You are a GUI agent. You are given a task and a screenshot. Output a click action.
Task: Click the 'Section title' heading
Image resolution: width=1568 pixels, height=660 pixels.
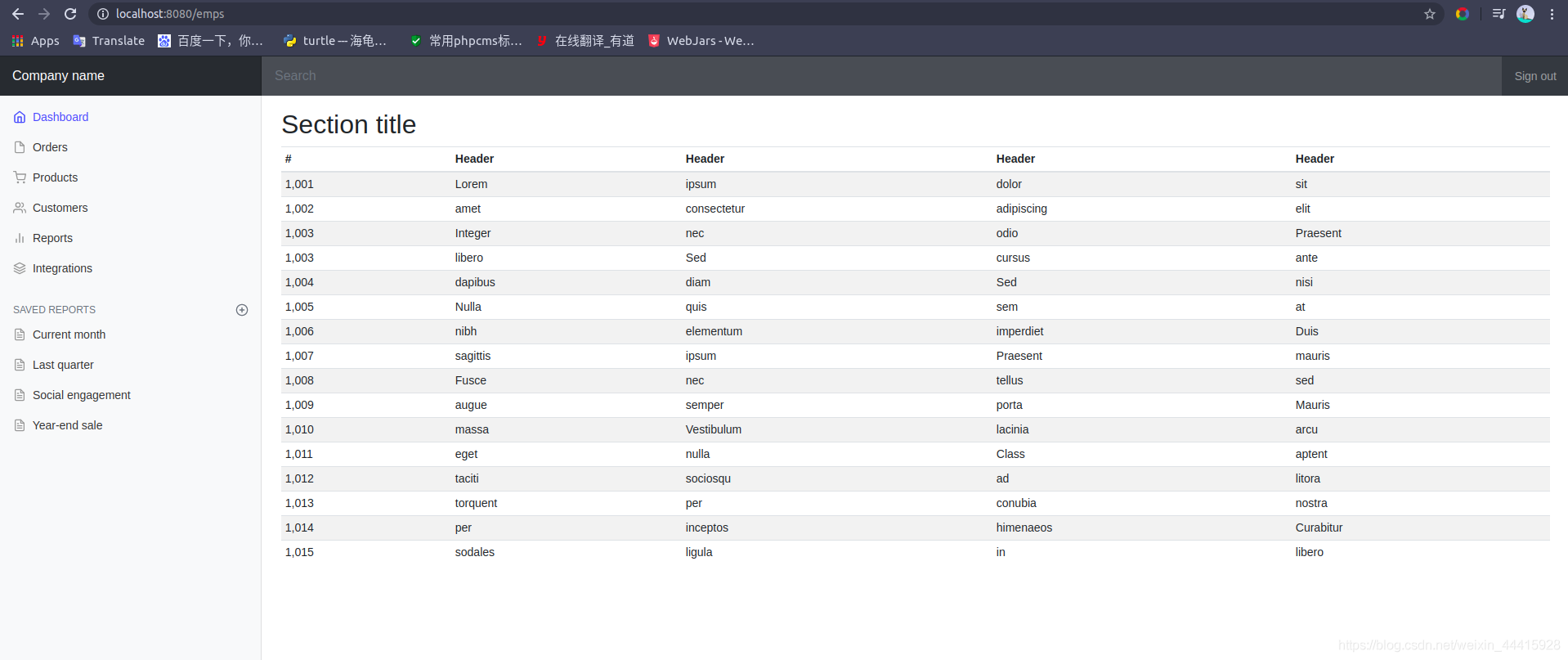pos(349,124)
